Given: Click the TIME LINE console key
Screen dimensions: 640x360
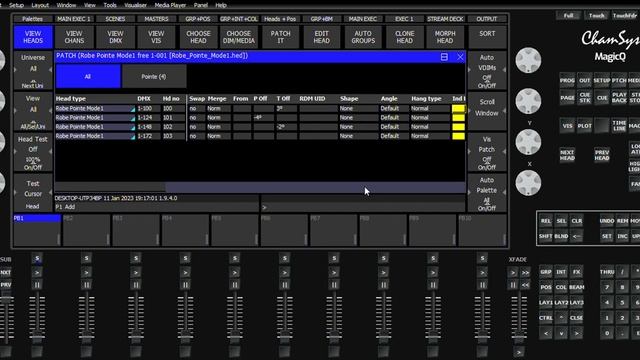Looking at the screenshot, I should (619, 125).
